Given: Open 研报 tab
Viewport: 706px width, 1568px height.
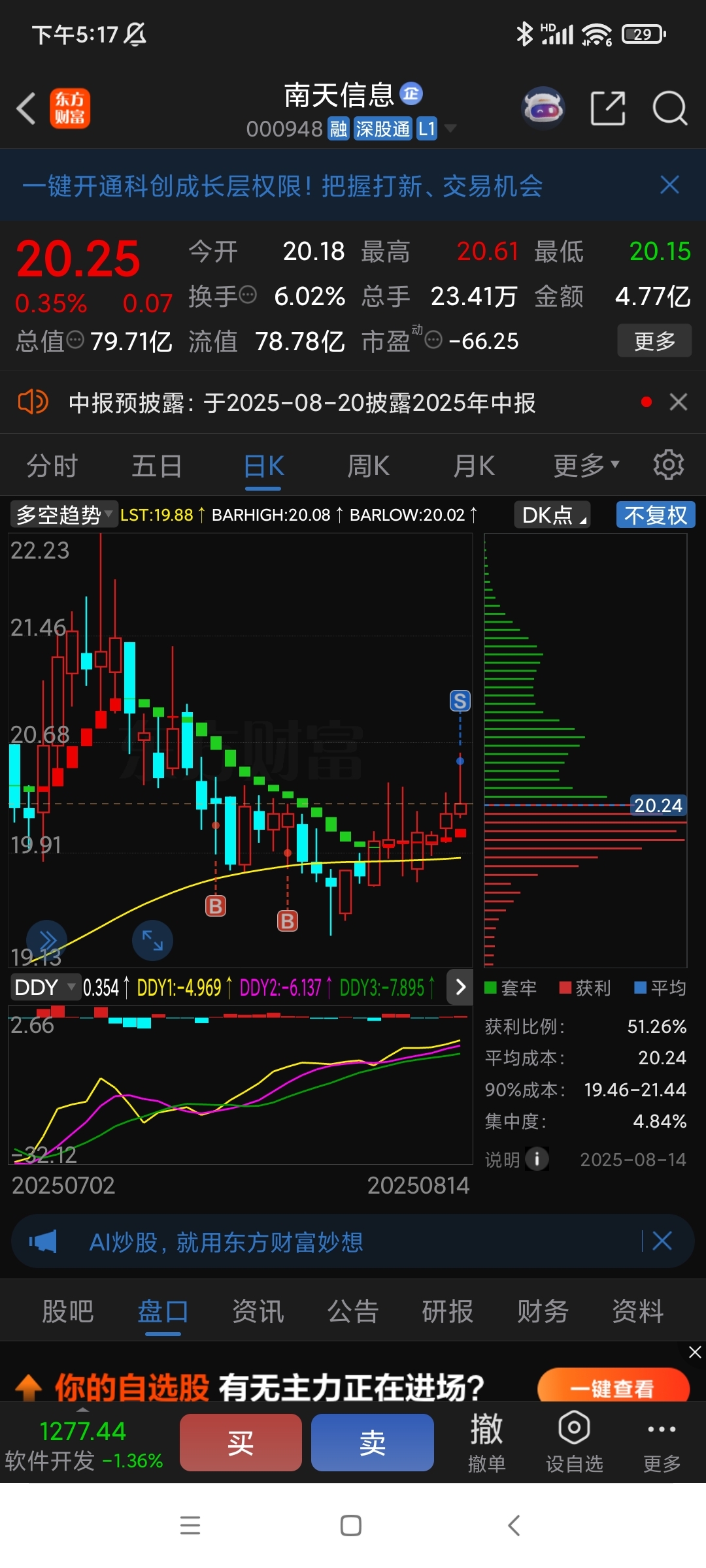Looking at the screenshot, I should pos(448,1311).
